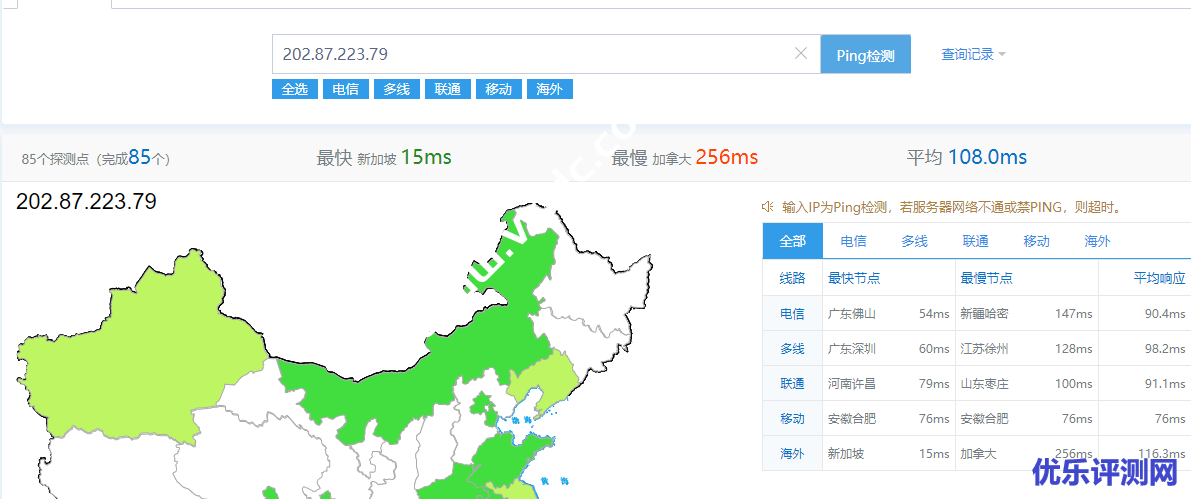Clear the IP input with X icon
1191x499 pixels.
(x=801, y=53)
